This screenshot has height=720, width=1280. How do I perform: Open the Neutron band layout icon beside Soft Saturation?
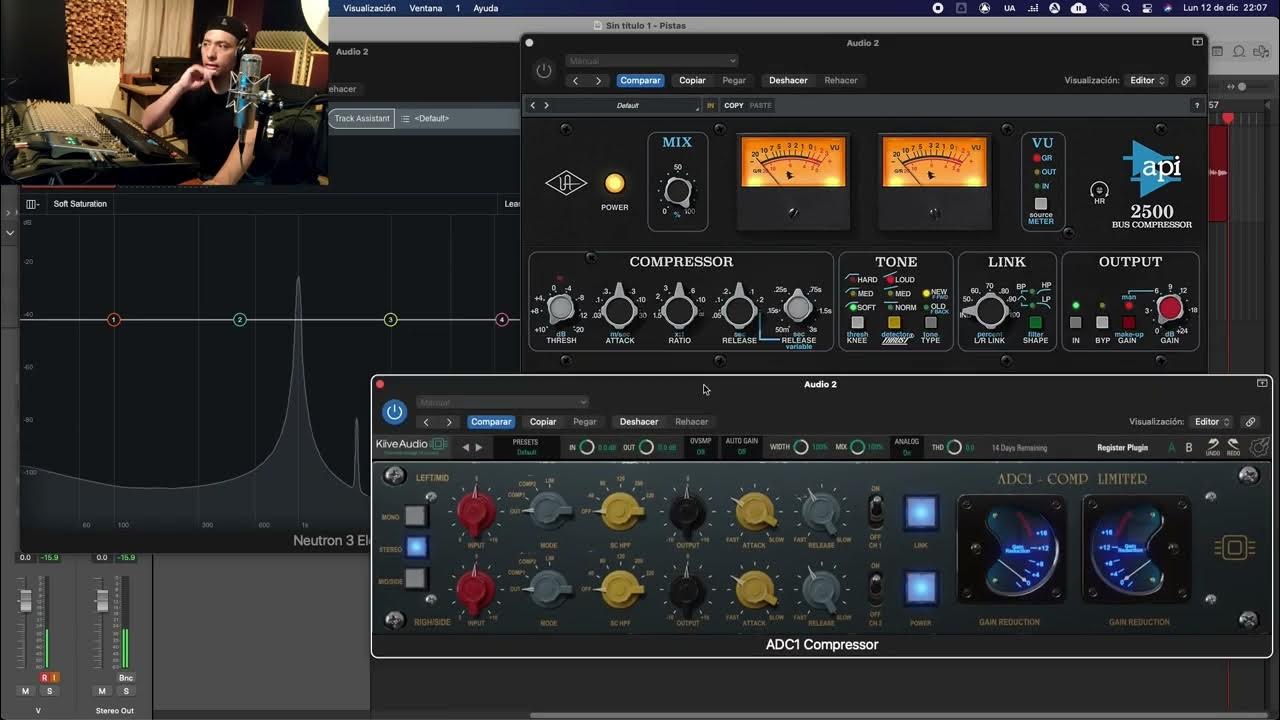click(31, 204)
